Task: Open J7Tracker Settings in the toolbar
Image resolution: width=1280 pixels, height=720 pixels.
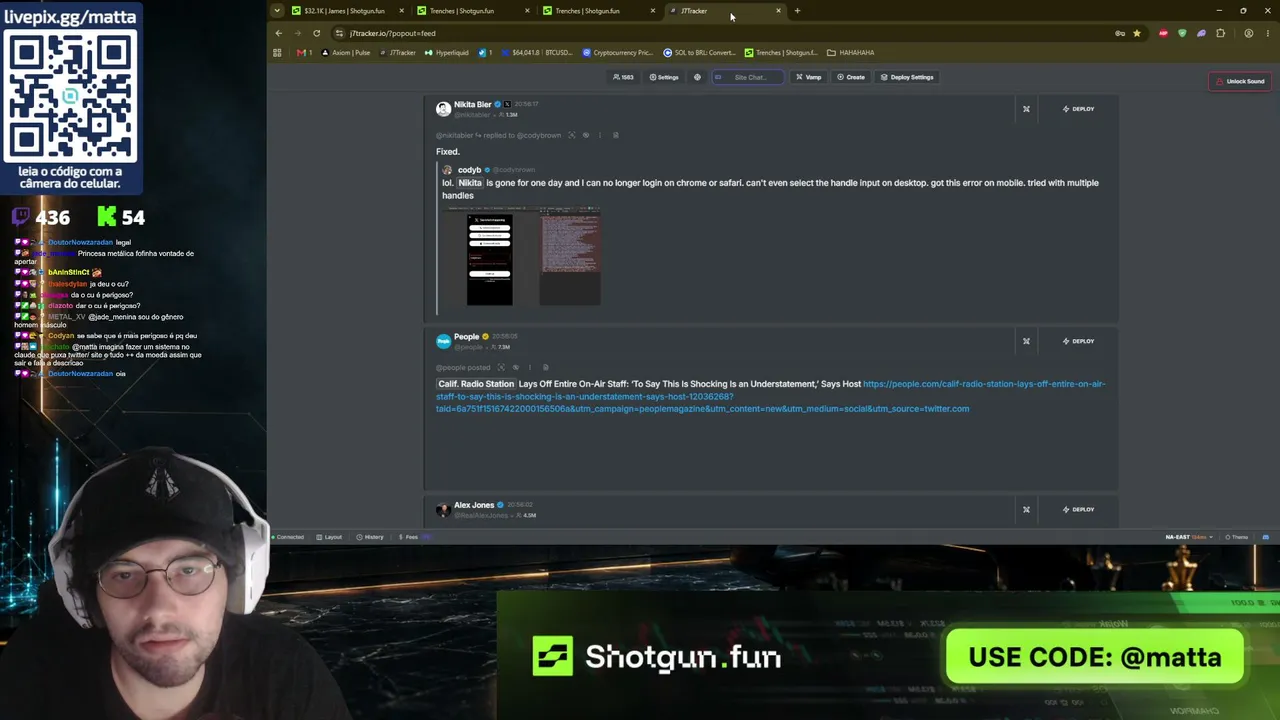Action: pos(664,77)
